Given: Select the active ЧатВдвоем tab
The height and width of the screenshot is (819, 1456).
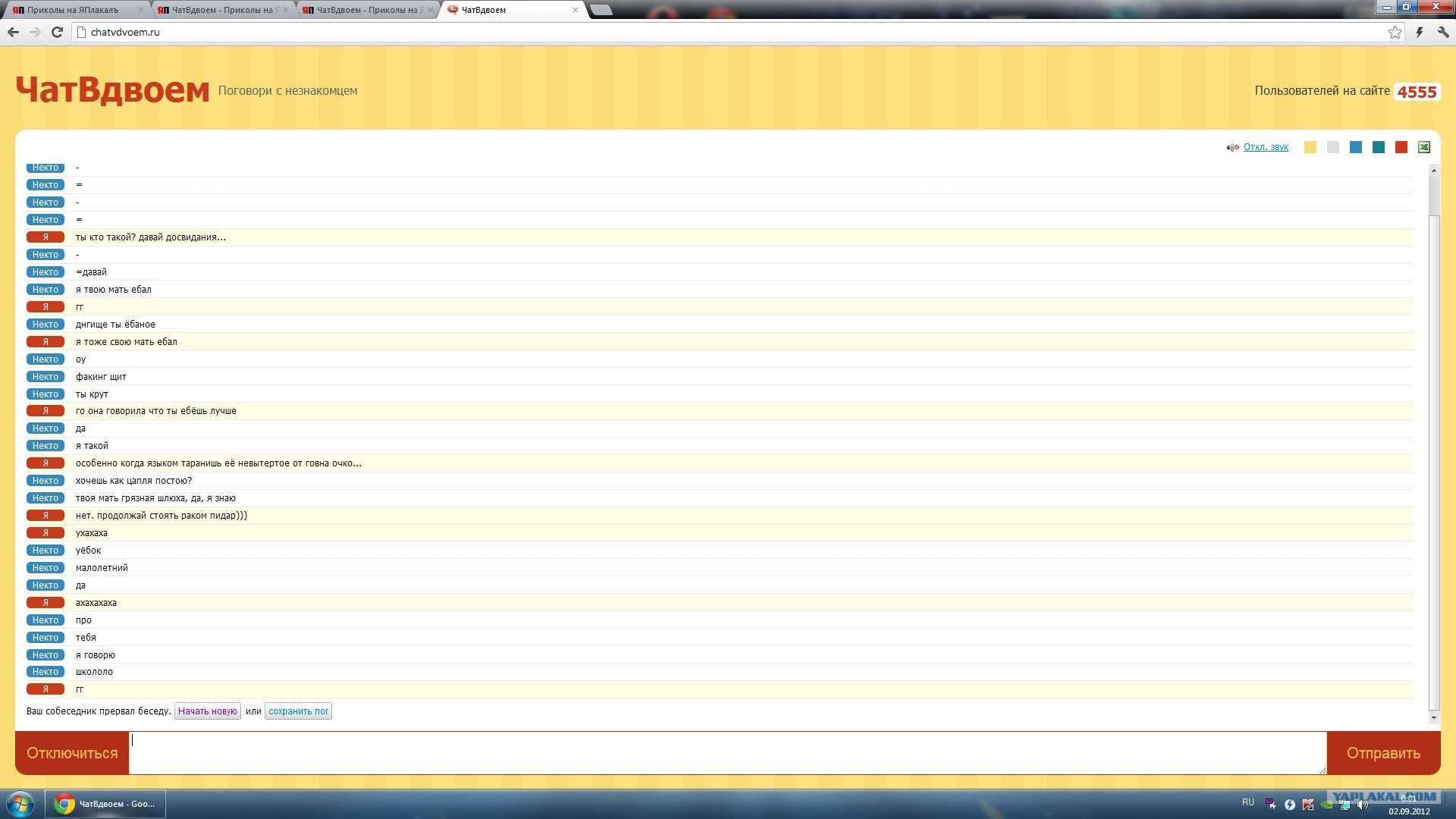Looking at the screenshot, I should 512,10.
